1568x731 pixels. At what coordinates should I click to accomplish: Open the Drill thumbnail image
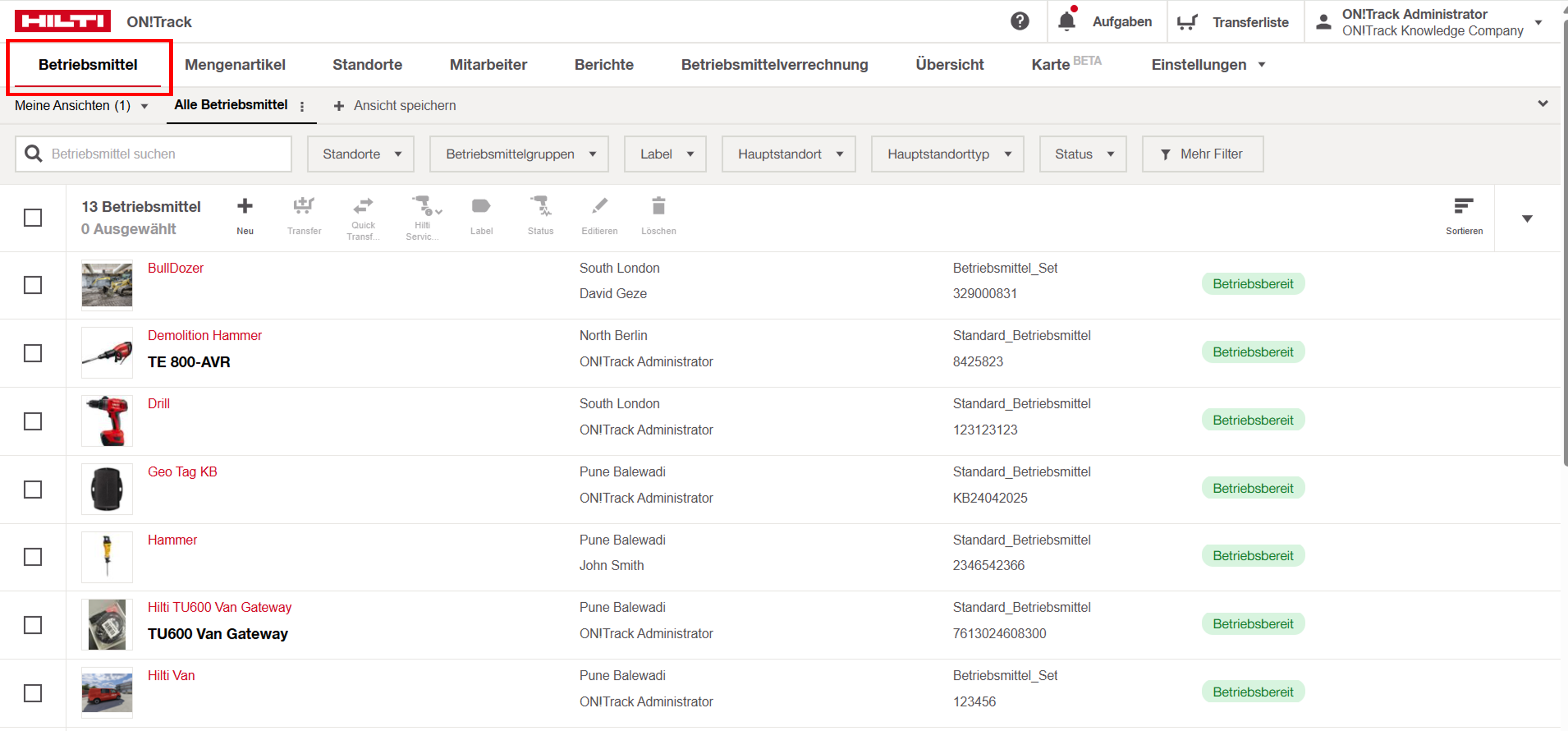tap(107, 421)
